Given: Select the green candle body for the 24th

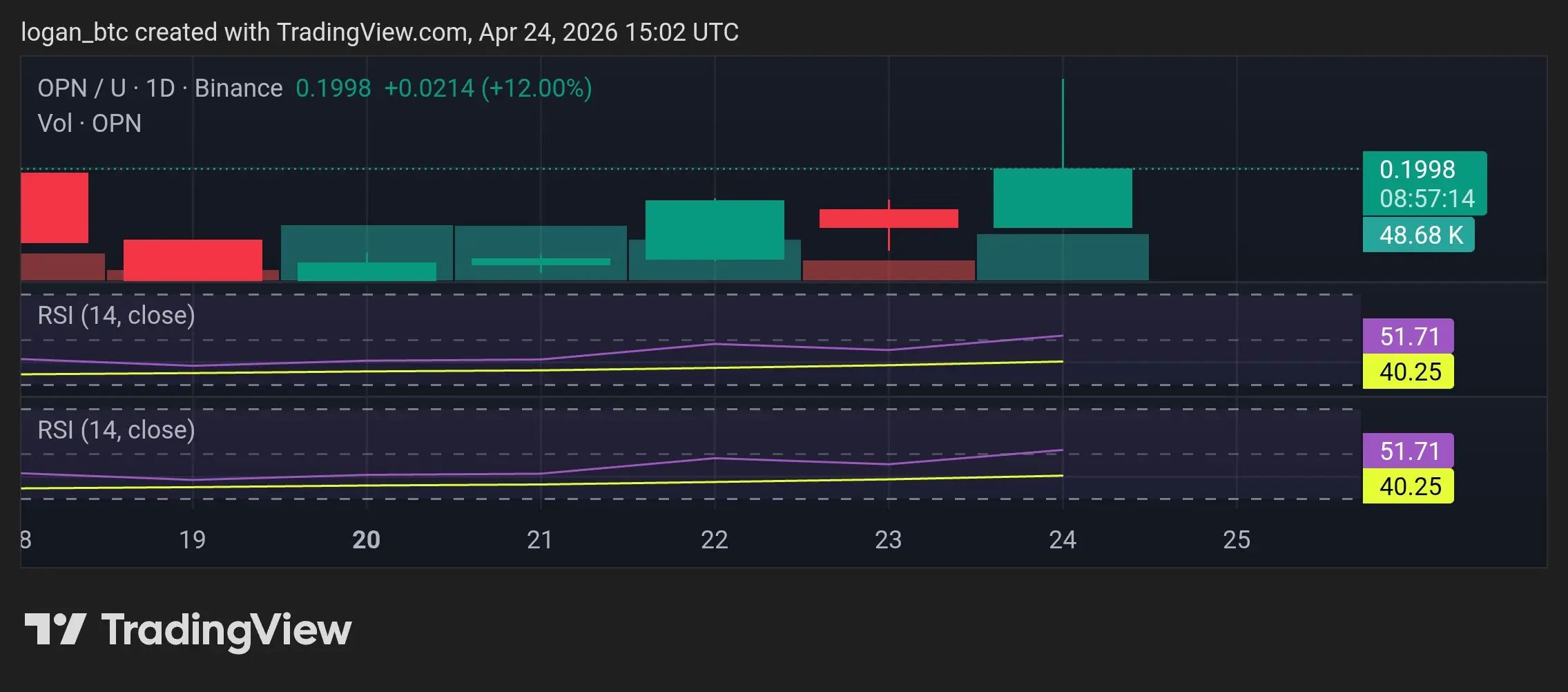Looking at the screenshot, I should [1063, 198].
